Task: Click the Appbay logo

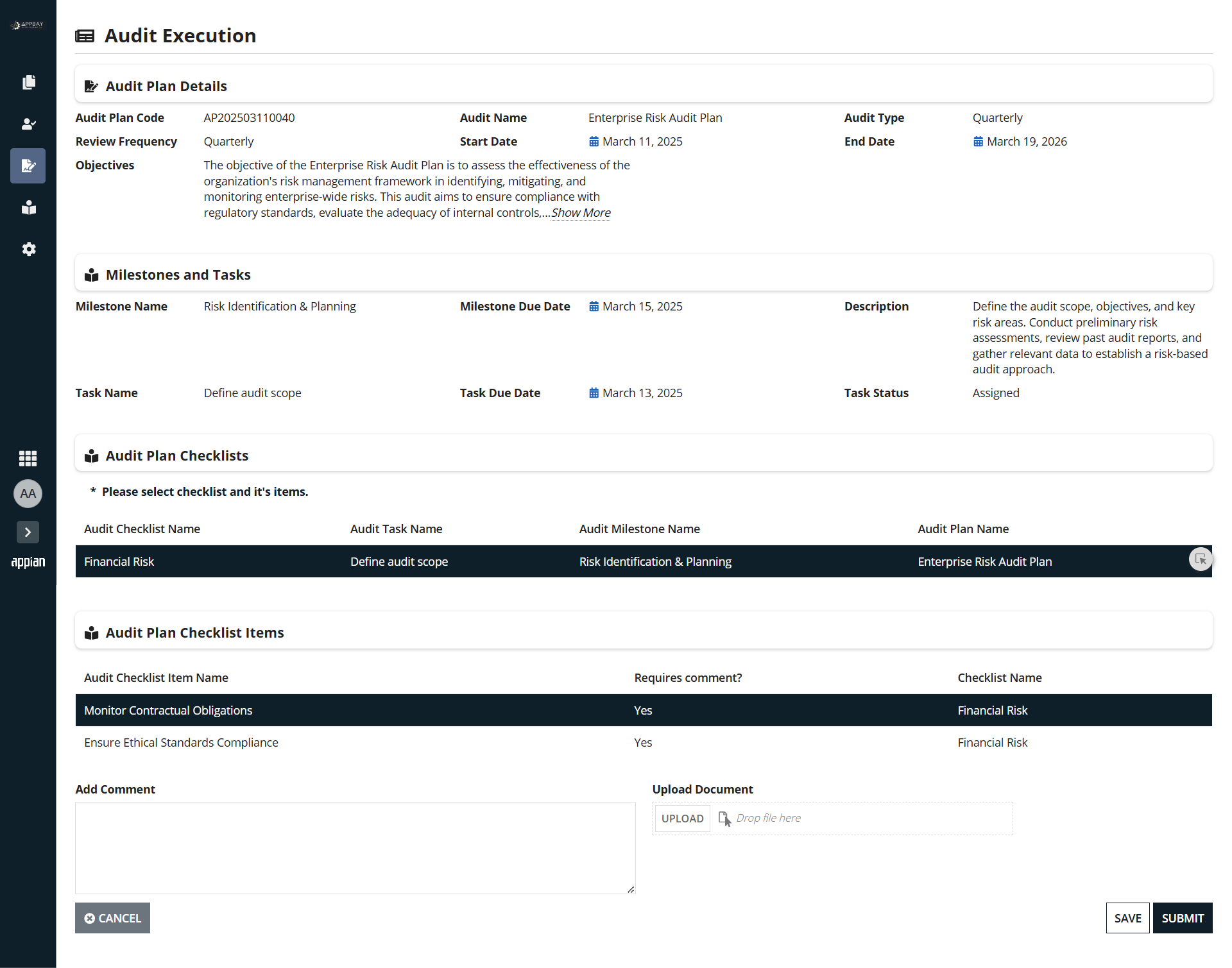Action: 28,25
